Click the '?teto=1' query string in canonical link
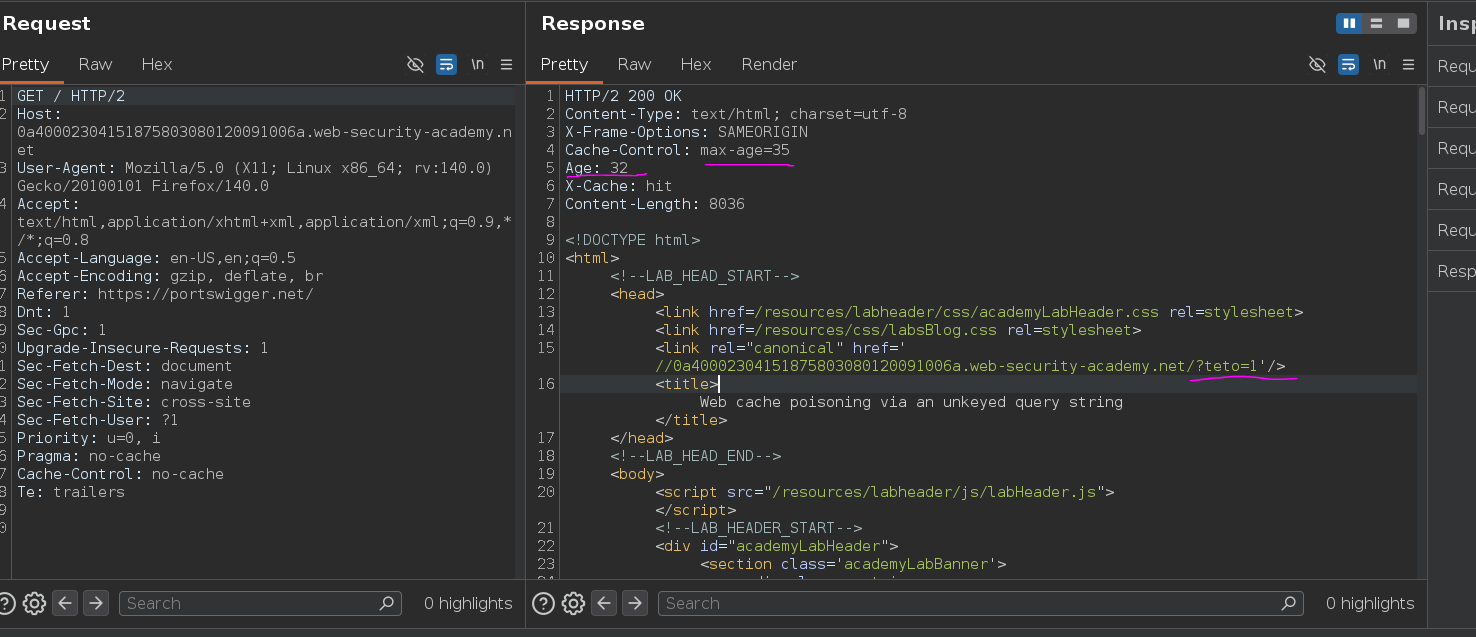 1227,366
